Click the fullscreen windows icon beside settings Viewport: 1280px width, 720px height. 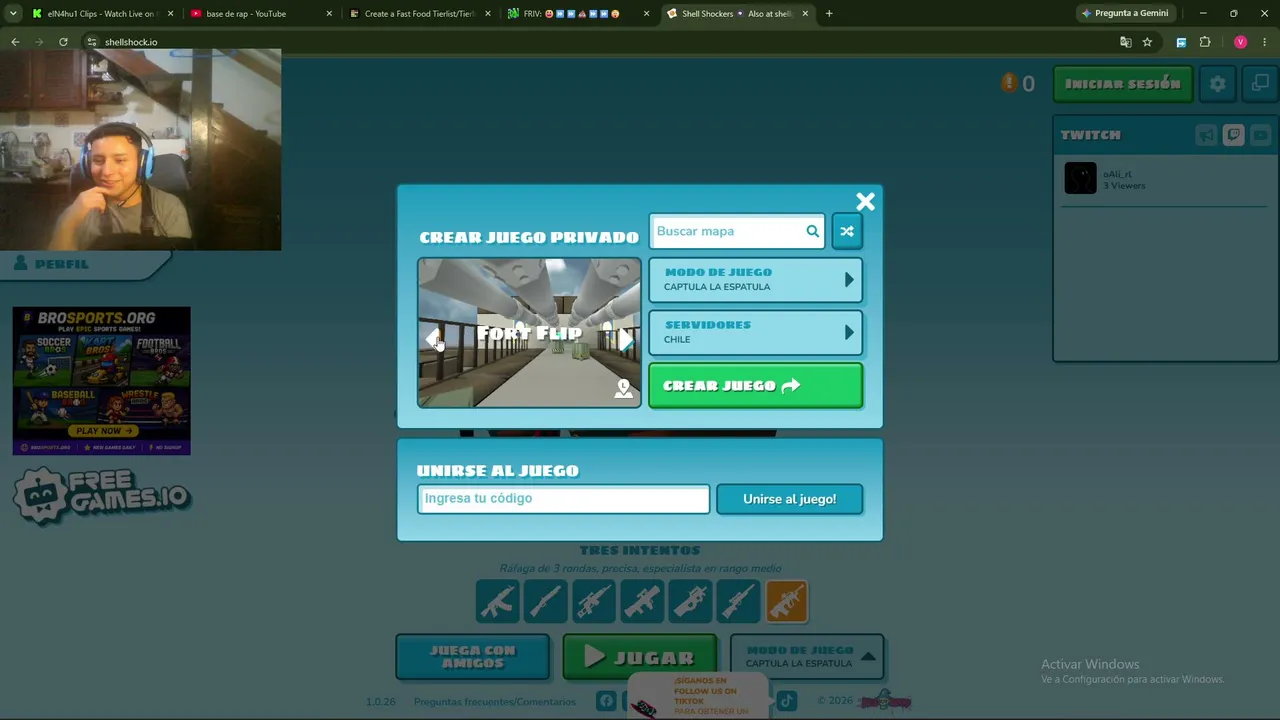(1260, 84)
